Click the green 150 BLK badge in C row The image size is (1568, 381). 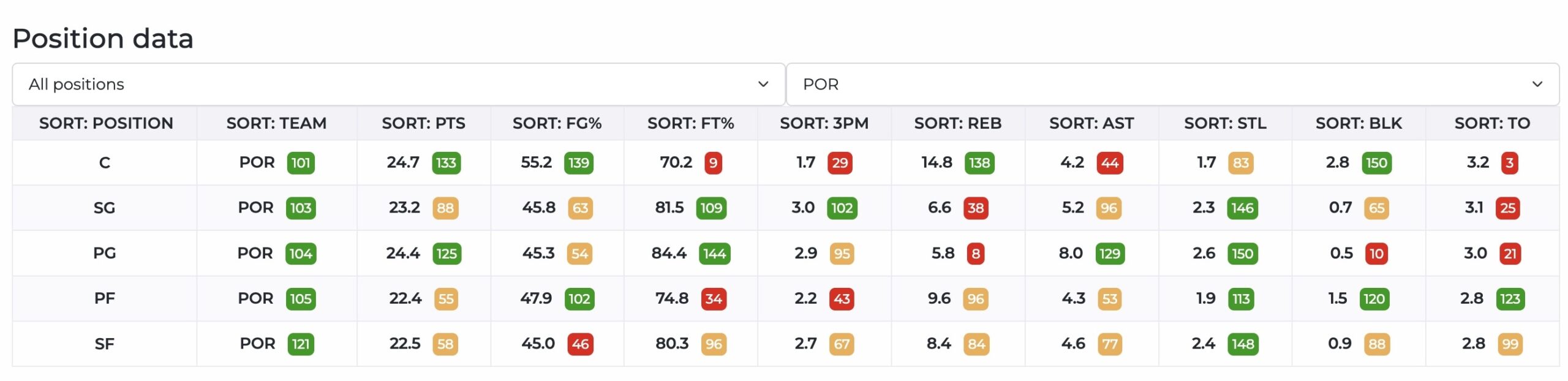click(1376, 163)
